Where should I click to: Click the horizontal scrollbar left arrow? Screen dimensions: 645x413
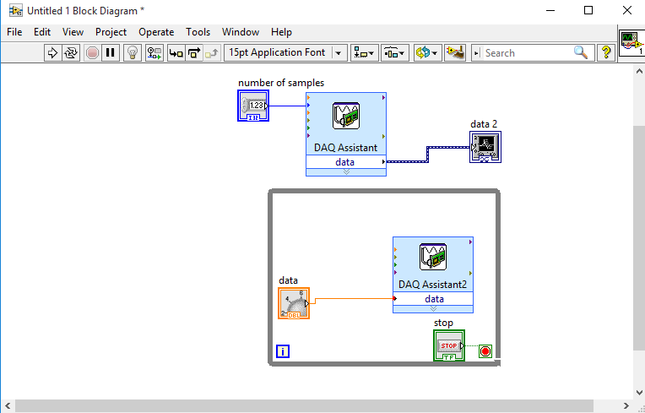[x=8, y=406]
